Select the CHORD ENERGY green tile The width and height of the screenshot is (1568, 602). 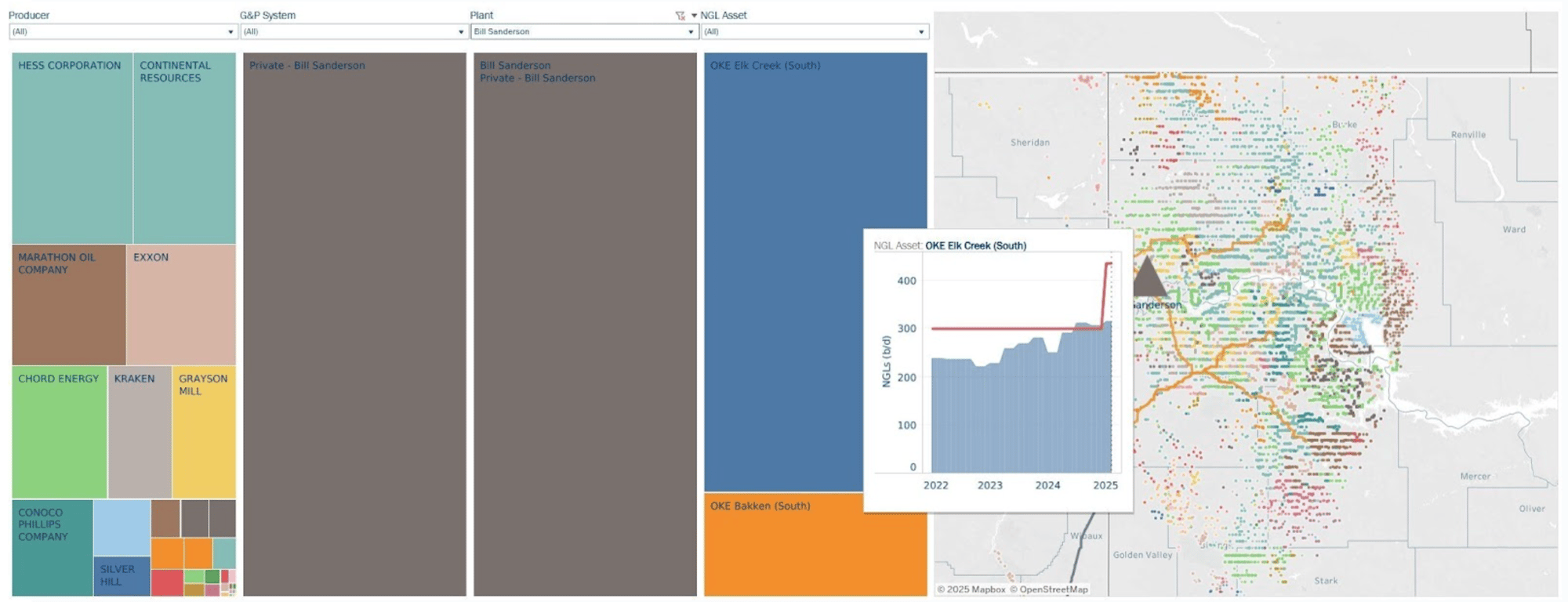tap(60, 431)
